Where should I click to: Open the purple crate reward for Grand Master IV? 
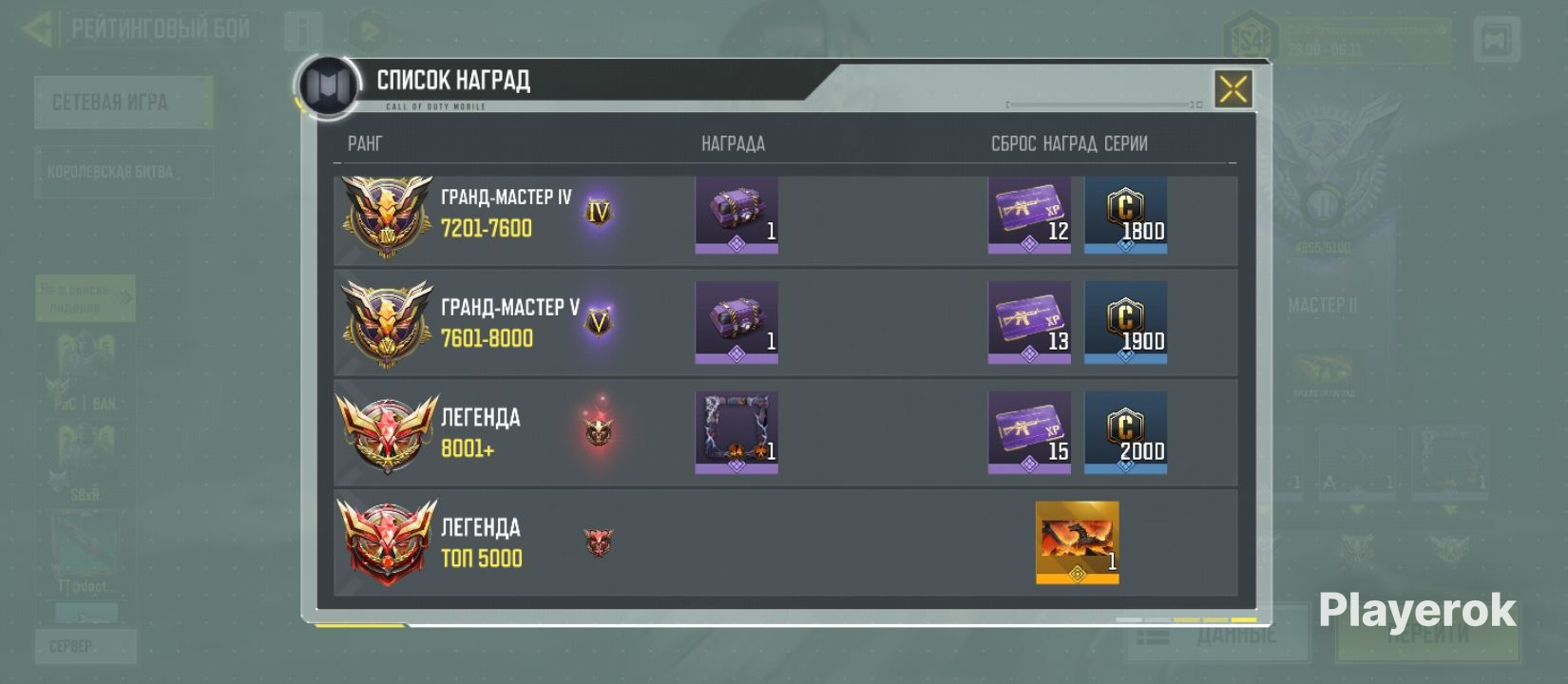tap(736, 215)
